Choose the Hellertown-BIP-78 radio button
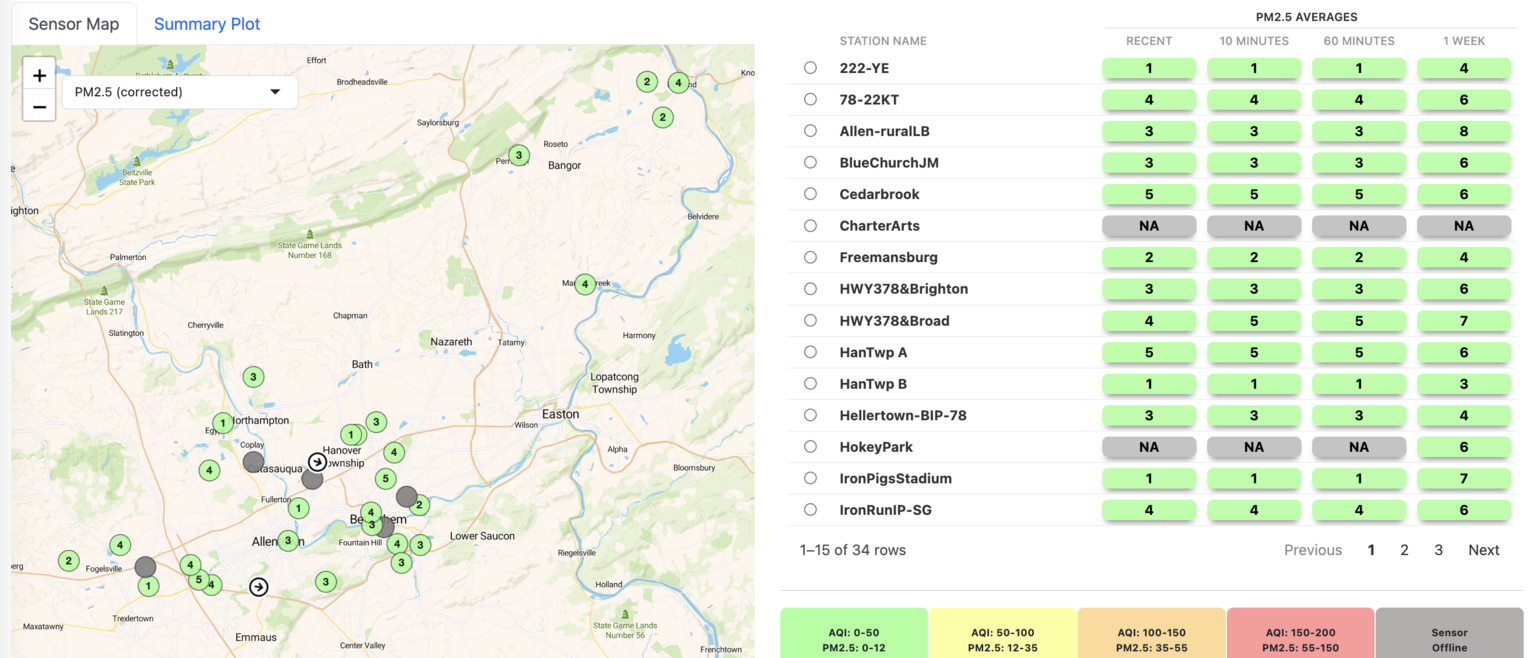Viewport: 1536px width, 658px height. coord(810,415)
